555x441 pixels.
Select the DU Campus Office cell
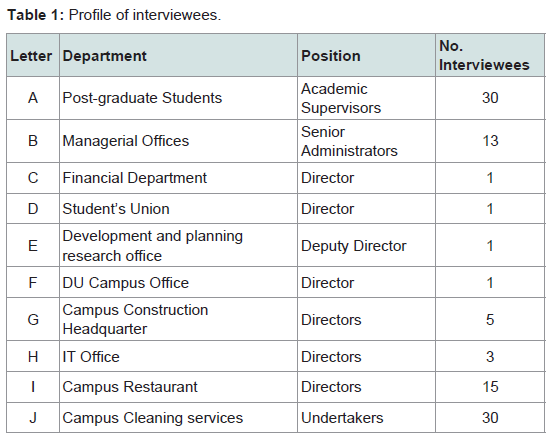pos(178,282)
